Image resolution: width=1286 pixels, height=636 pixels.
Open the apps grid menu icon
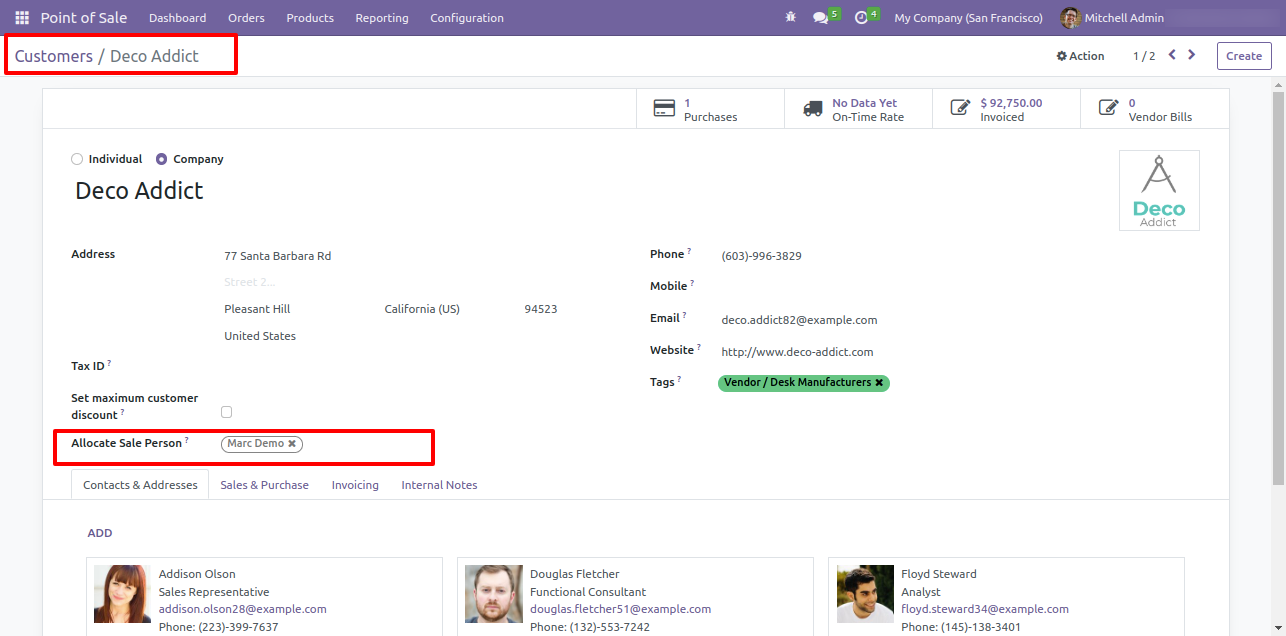coord(22,18)
